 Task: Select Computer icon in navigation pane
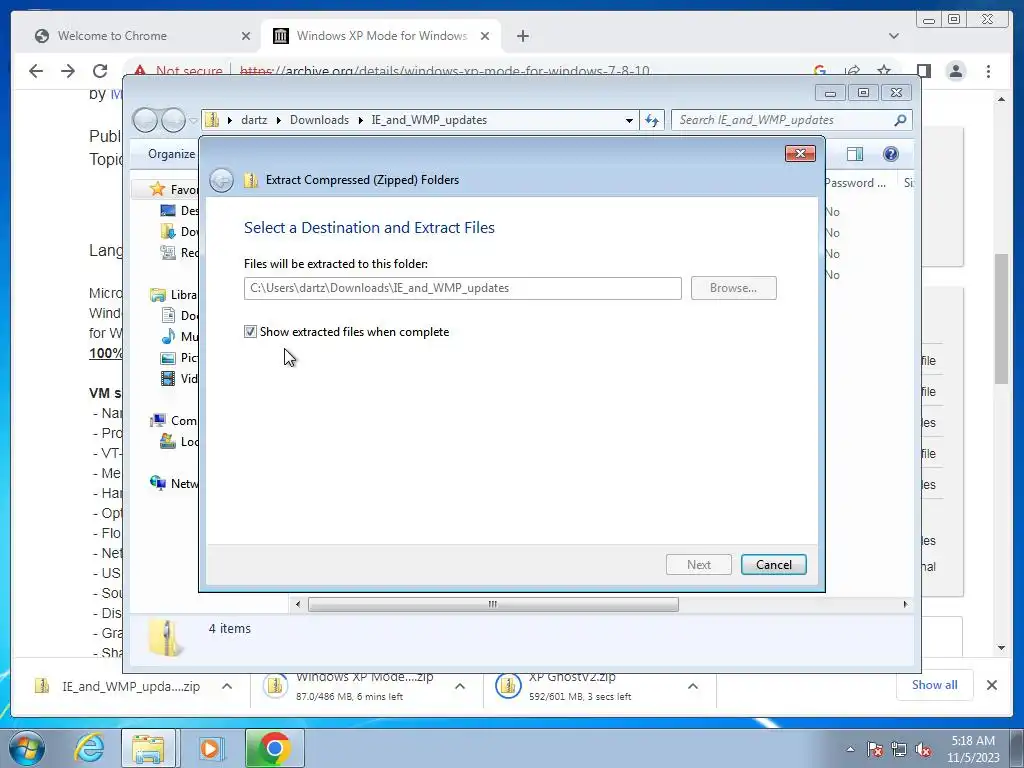[x=157, y=421]
